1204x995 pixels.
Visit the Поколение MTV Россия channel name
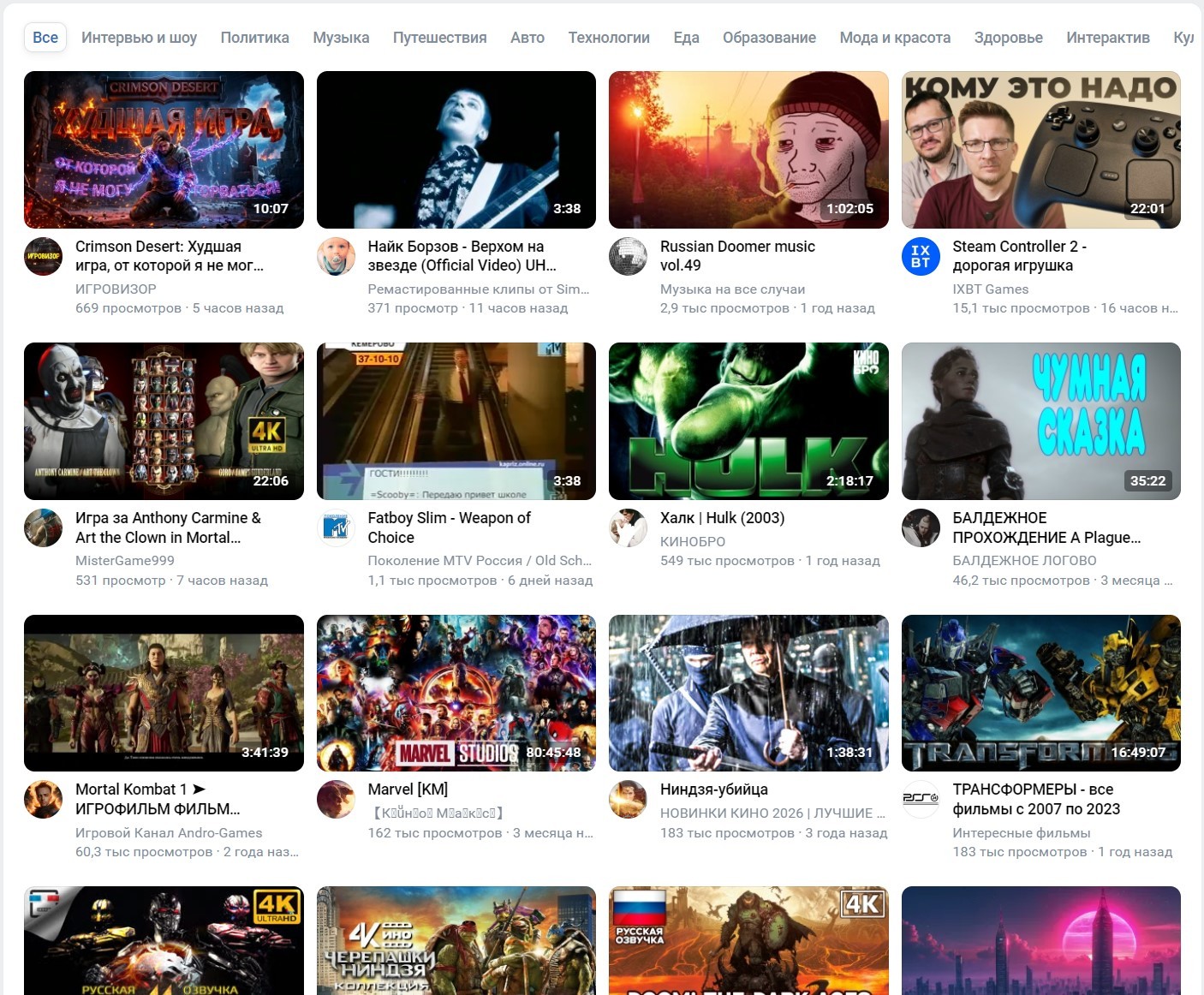pos(480,561)
